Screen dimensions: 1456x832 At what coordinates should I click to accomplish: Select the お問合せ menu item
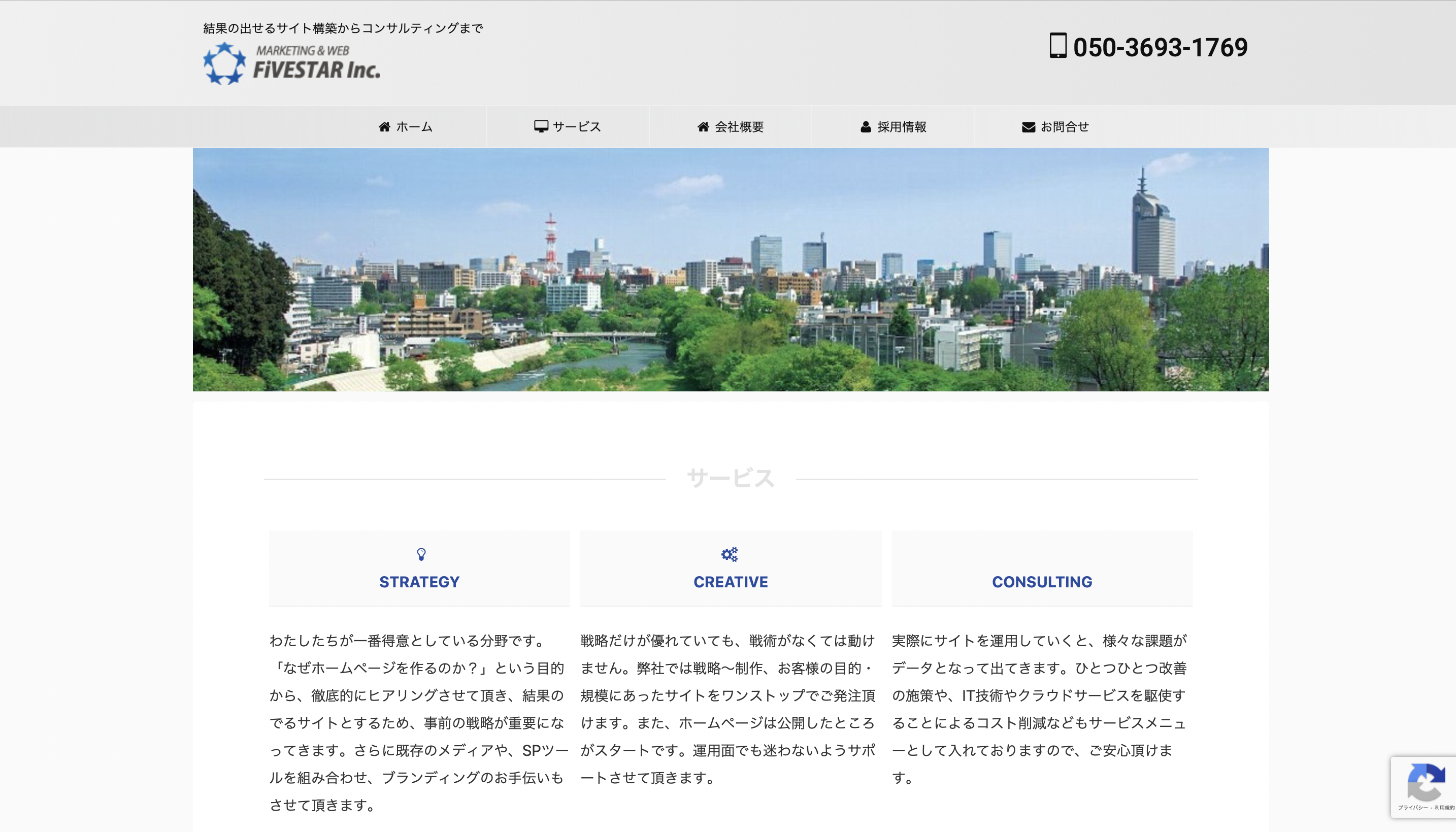[1064, 127]
